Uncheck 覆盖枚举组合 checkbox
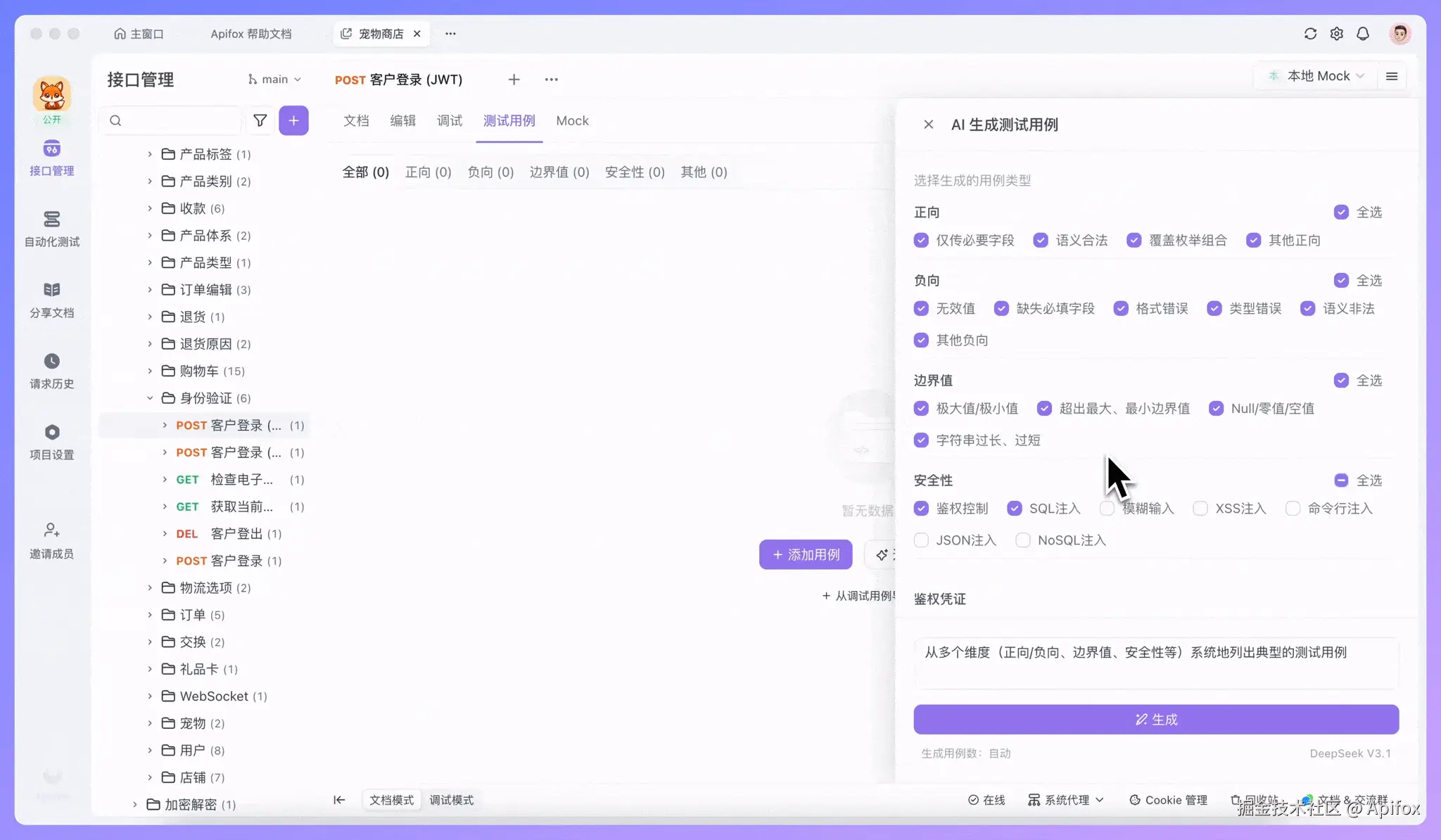Image resolution: width=1441 pixels, height=840 pixels. 1134,241
